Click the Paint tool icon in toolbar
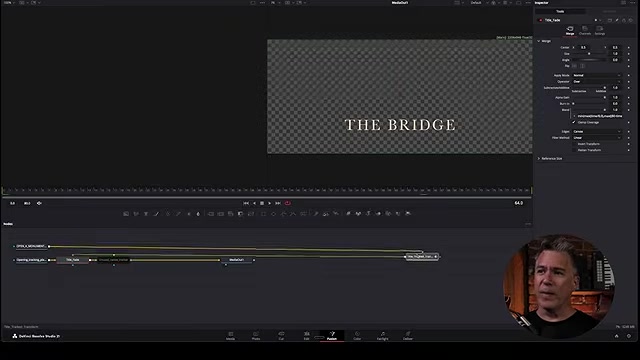 click(x=156, y=213)
